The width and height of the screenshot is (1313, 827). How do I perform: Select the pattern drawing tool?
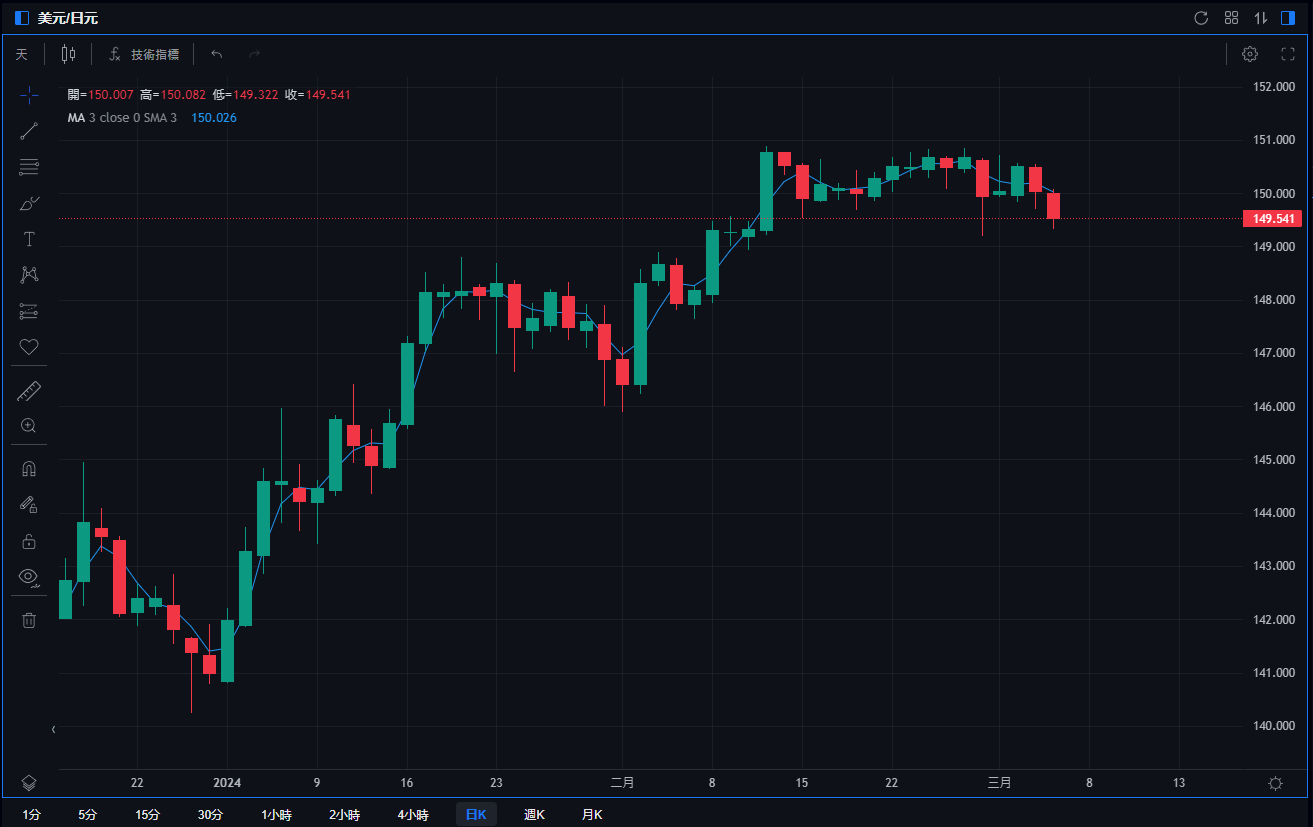click(x=29, y=275)
